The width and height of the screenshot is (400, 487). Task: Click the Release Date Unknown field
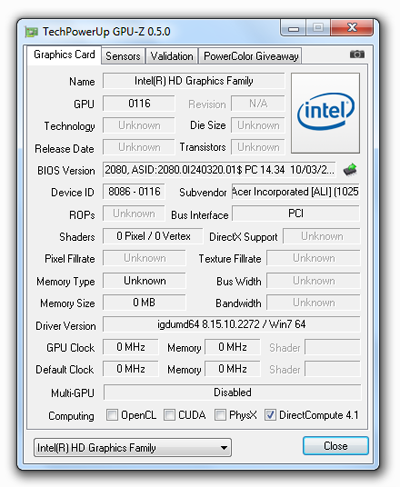139,147
